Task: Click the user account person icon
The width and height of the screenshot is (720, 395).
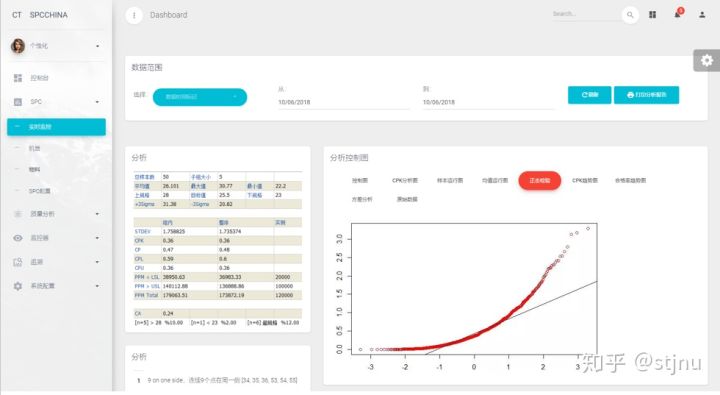Action: (702, 15)
